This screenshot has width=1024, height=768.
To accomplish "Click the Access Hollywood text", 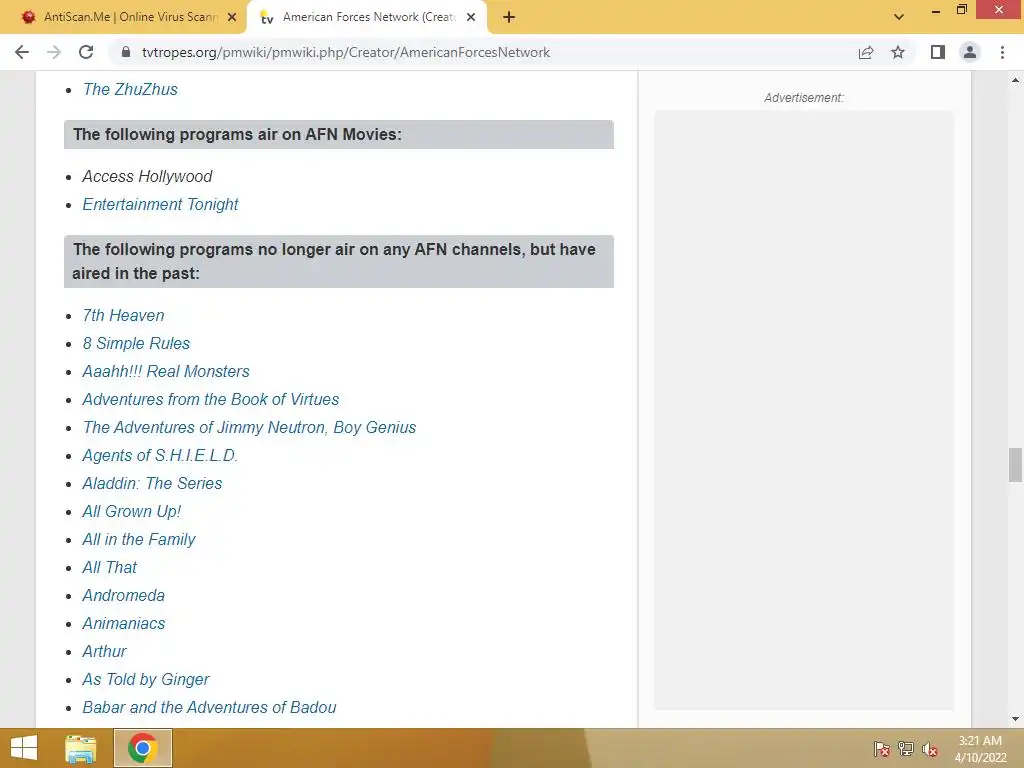I will [147, 176].
